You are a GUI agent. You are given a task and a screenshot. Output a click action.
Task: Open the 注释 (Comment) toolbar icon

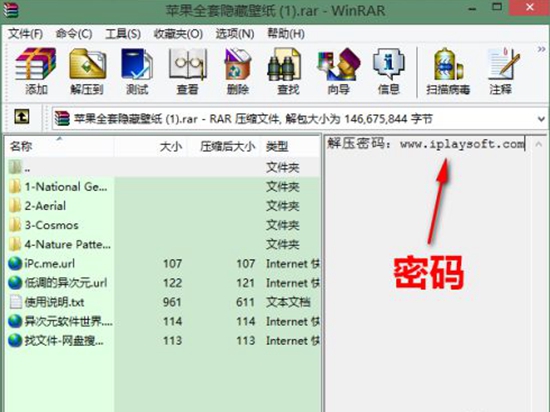coord(502,72)
